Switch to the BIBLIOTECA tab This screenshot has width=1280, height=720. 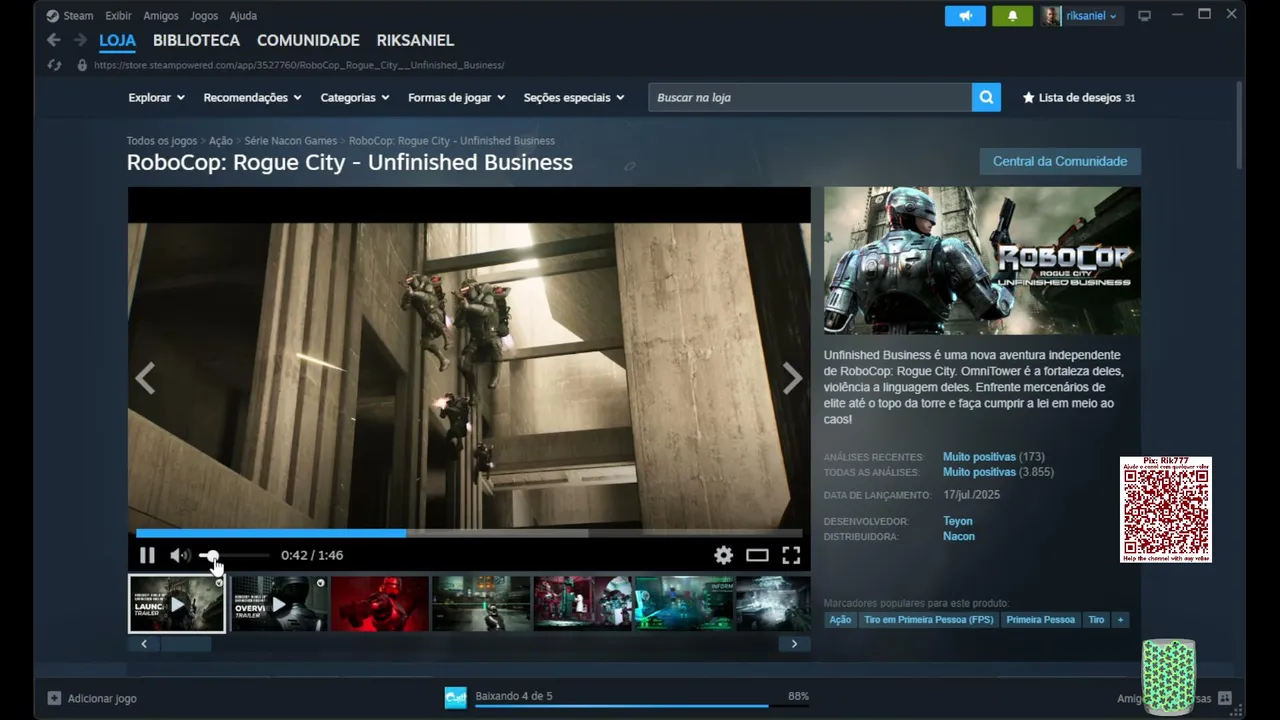[196, 40]
